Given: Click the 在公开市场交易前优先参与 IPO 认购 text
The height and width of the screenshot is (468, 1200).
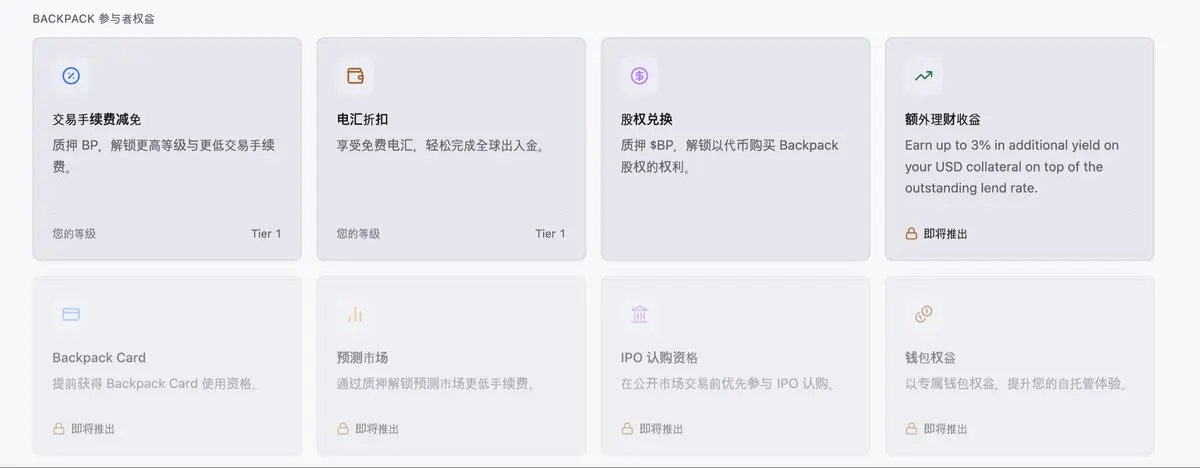Looking at the screenshot, I should coord(729,383).
